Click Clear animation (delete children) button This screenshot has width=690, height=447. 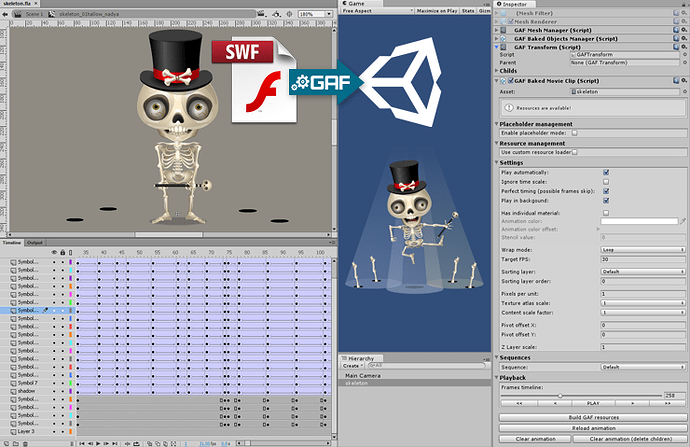pyautogui.click(x=631, y=439)
